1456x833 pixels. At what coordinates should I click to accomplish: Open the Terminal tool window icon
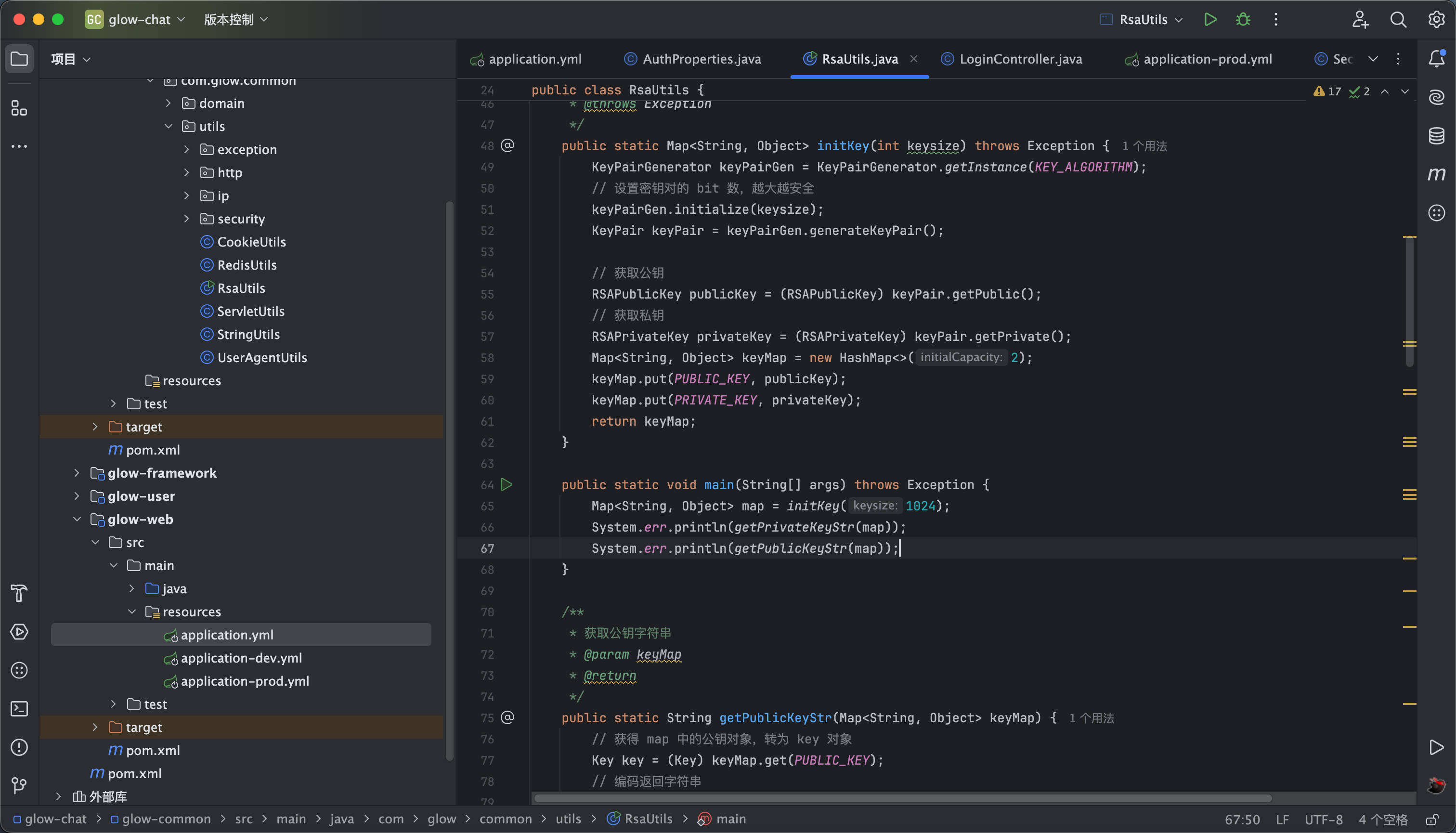coord(19,709)
